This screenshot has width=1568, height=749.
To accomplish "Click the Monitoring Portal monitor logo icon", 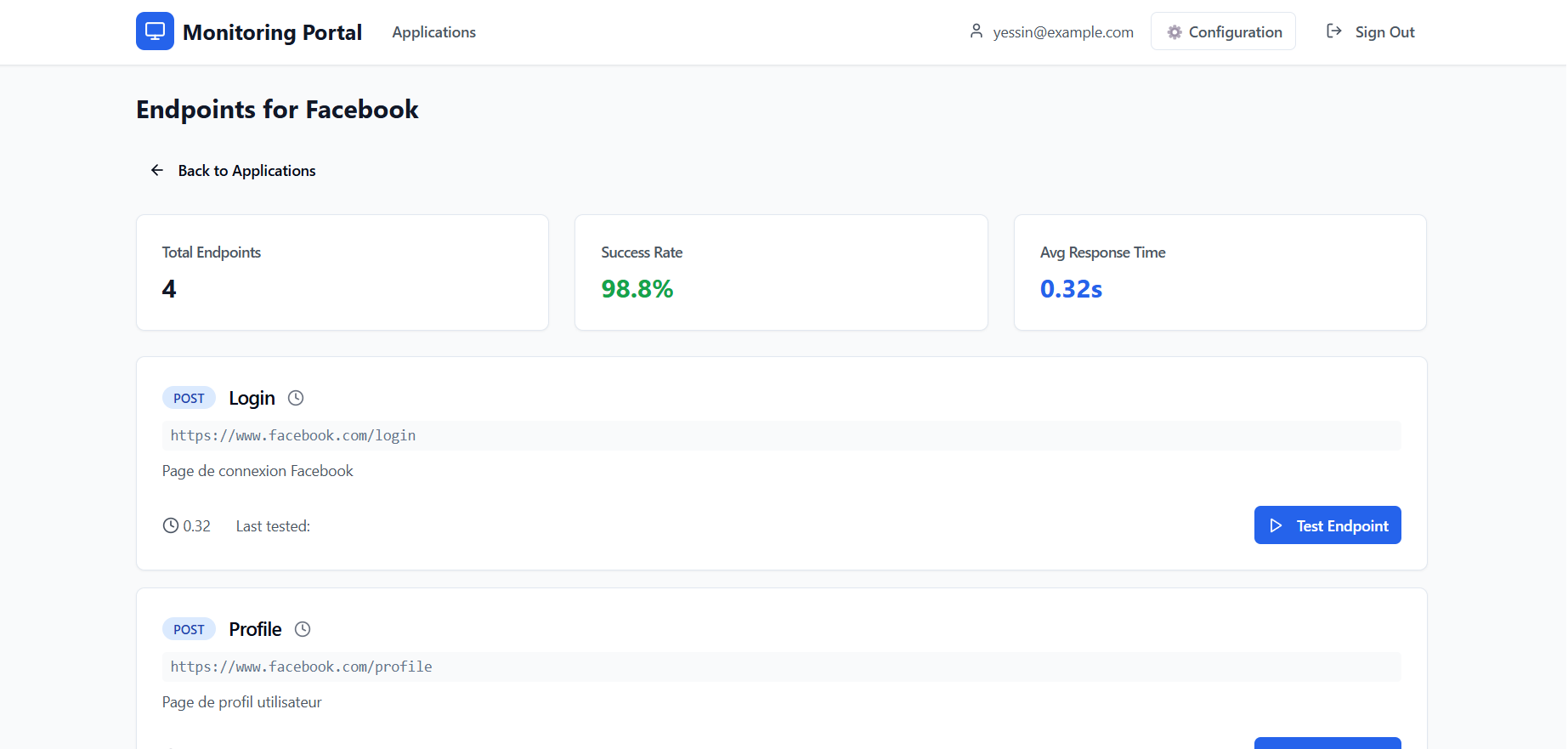I will (x=155, y=31).
